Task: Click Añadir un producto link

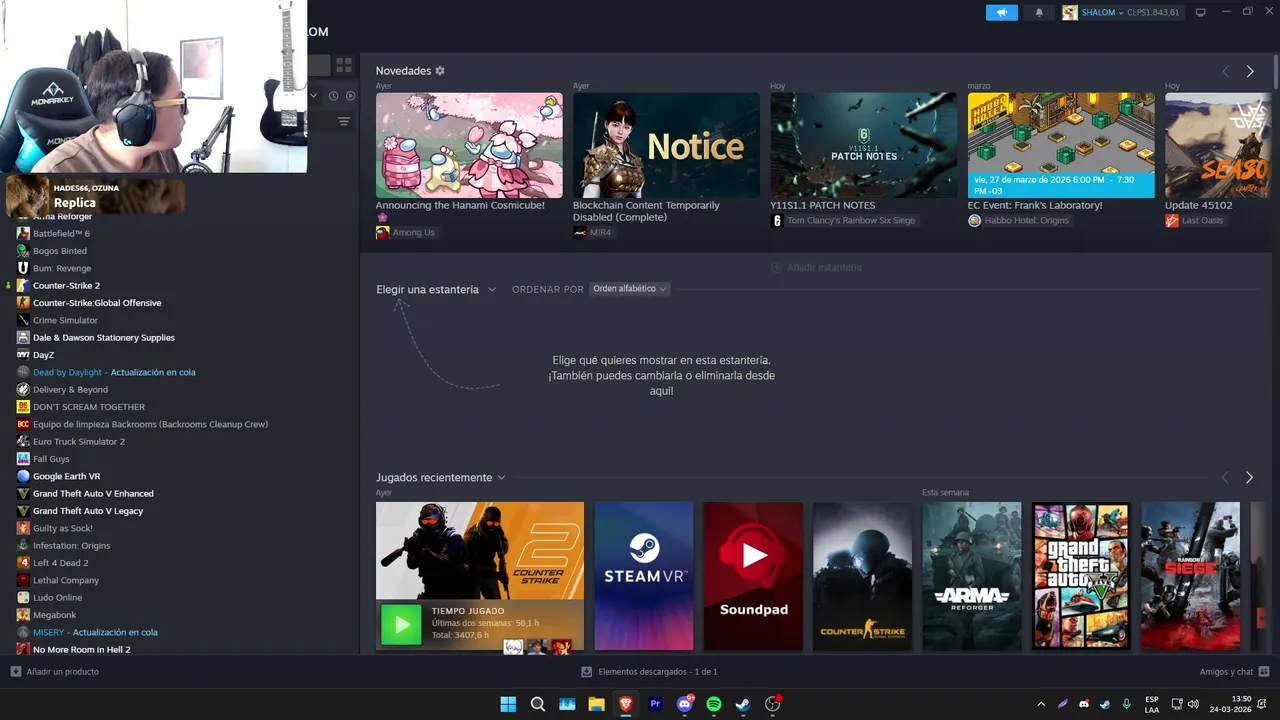Action: pos(63,672)
